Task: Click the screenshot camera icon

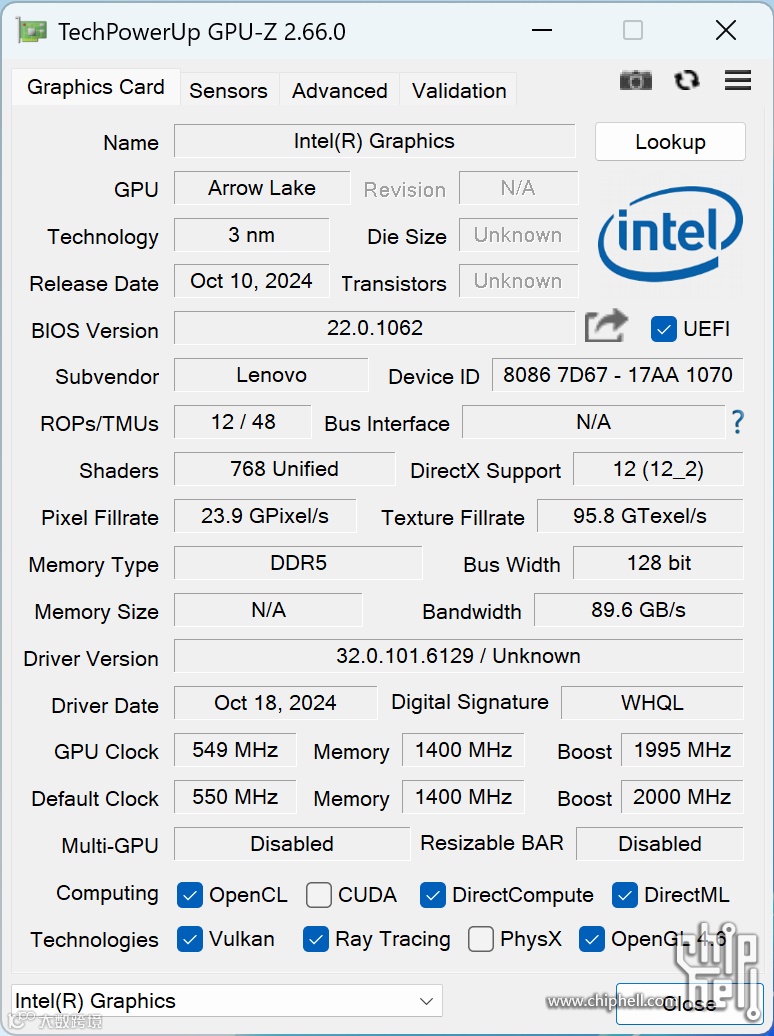Action: point(635,81)
